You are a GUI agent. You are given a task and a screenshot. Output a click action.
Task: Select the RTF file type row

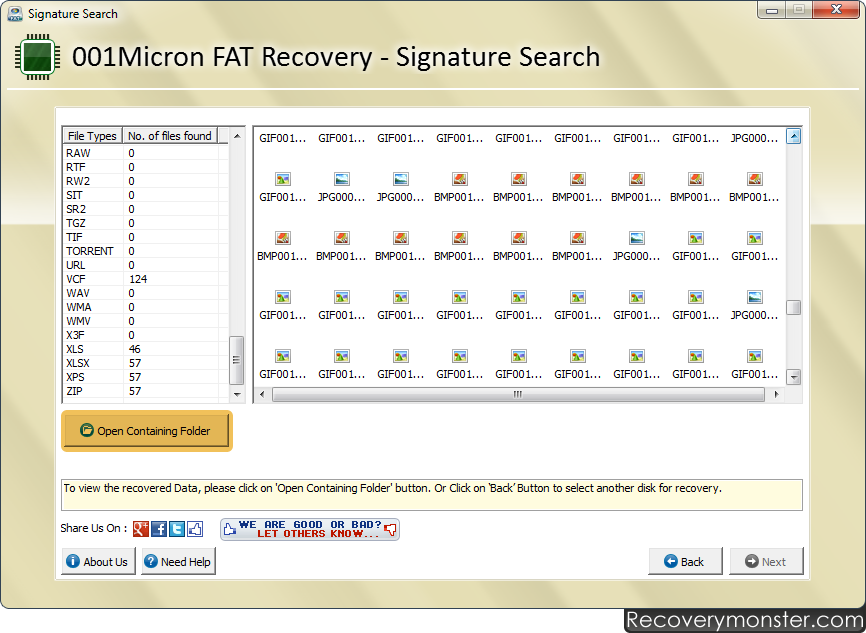pyautogui.click(x=145, y=167)
